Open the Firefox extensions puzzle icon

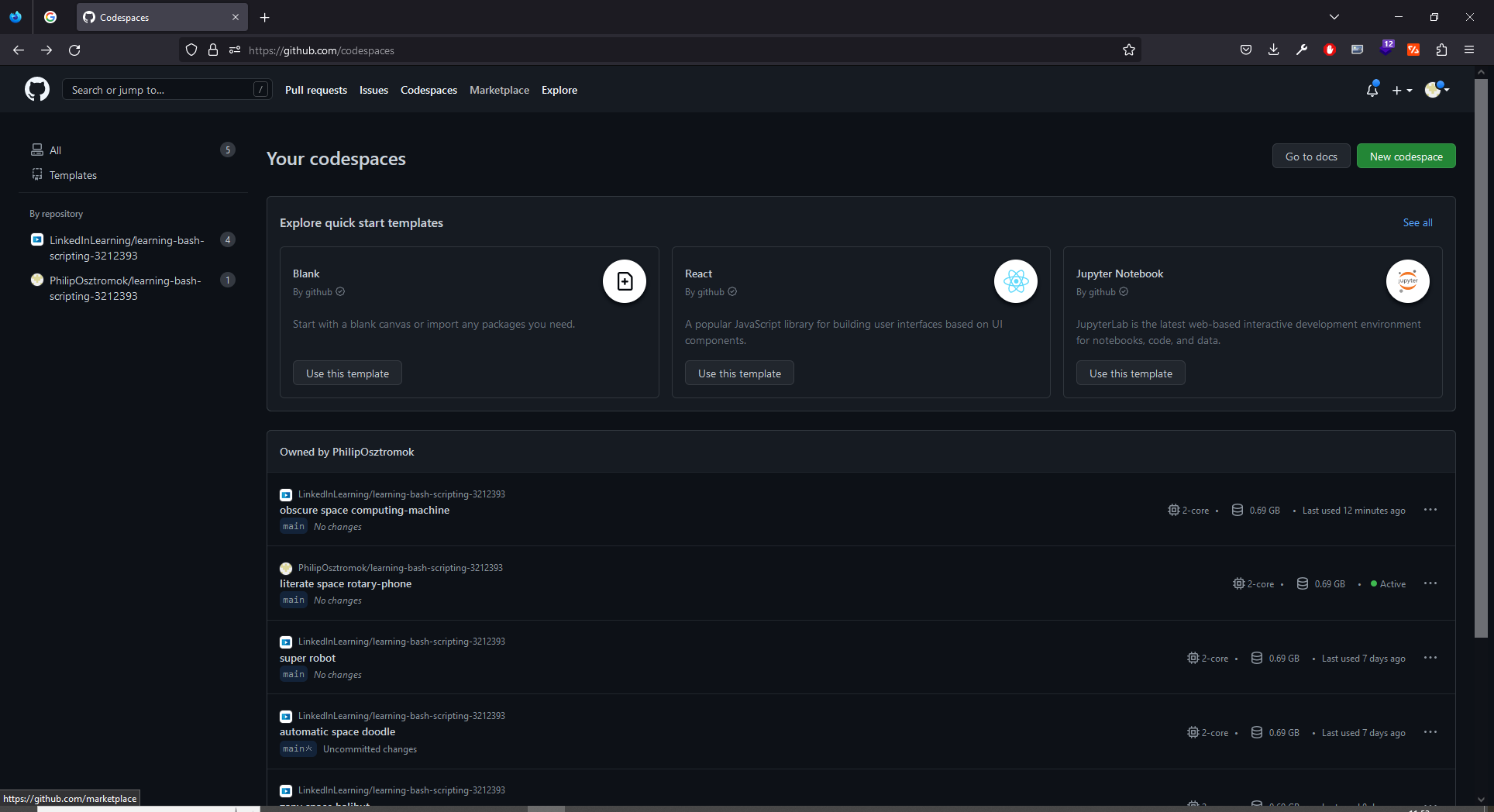1441,50
